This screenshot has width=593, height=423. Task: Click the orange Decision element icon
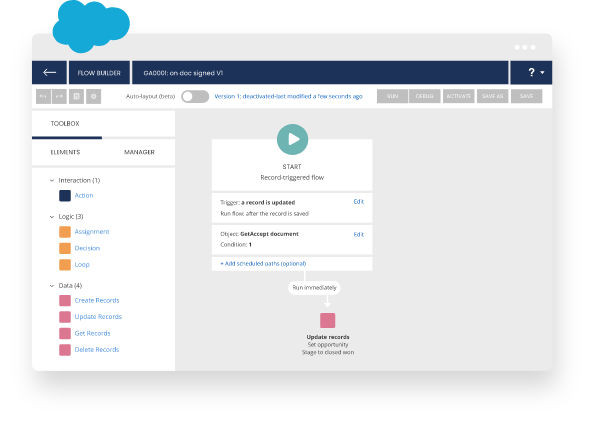click(65, 248)
